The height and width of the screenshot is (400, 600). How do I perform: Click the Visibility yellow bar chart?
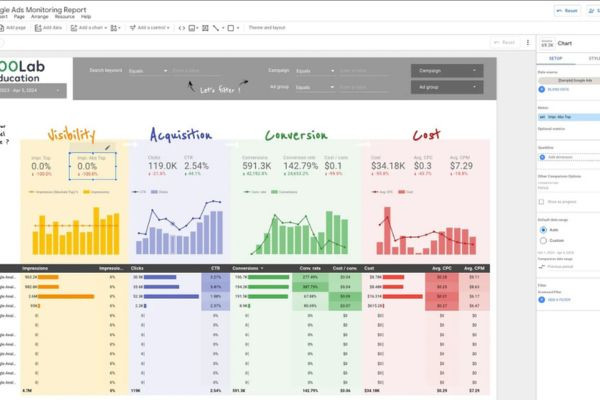tap(75, 231)
